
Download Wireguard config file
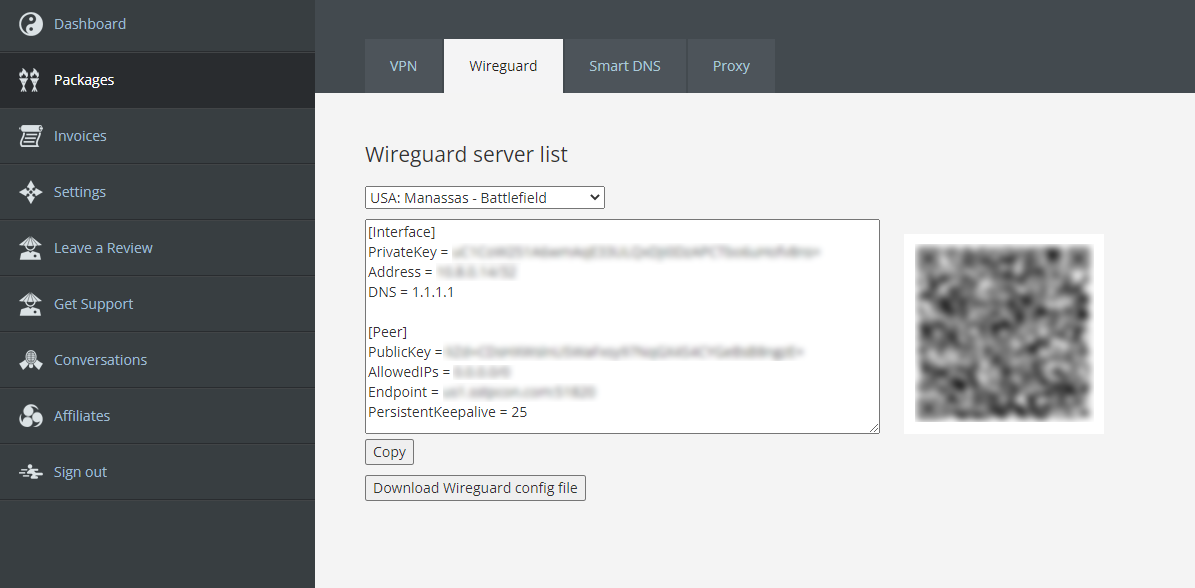475,488
